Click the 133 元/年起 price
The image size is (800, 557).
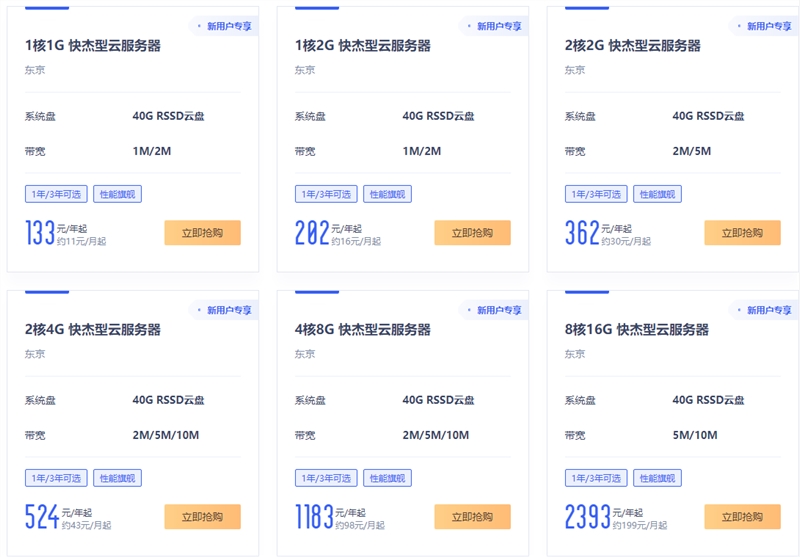pos(56,232)
